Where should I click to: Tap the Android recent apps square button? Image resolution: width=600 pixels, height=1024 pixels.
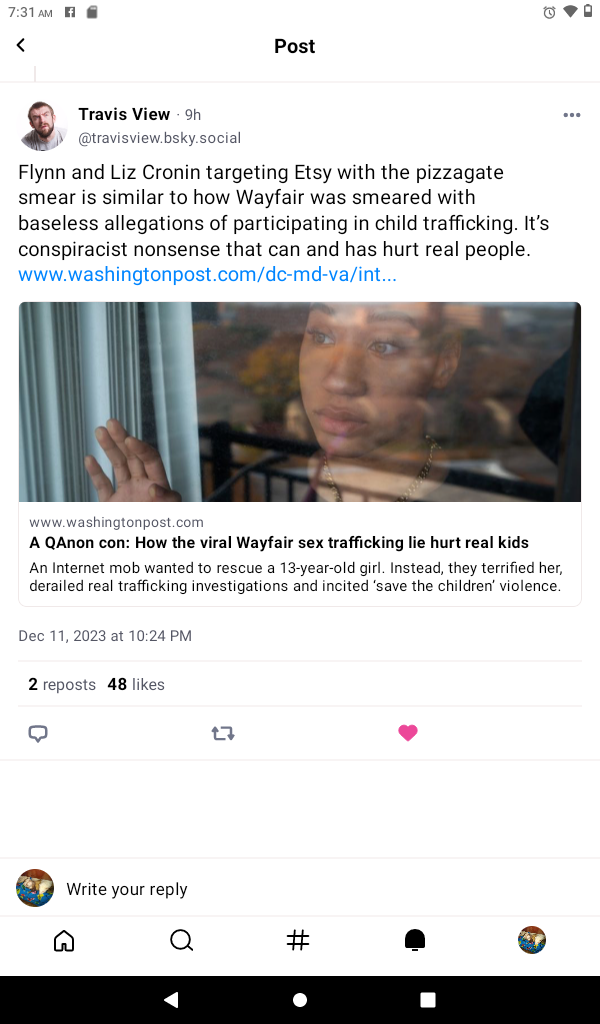(x=428, y=1000)
